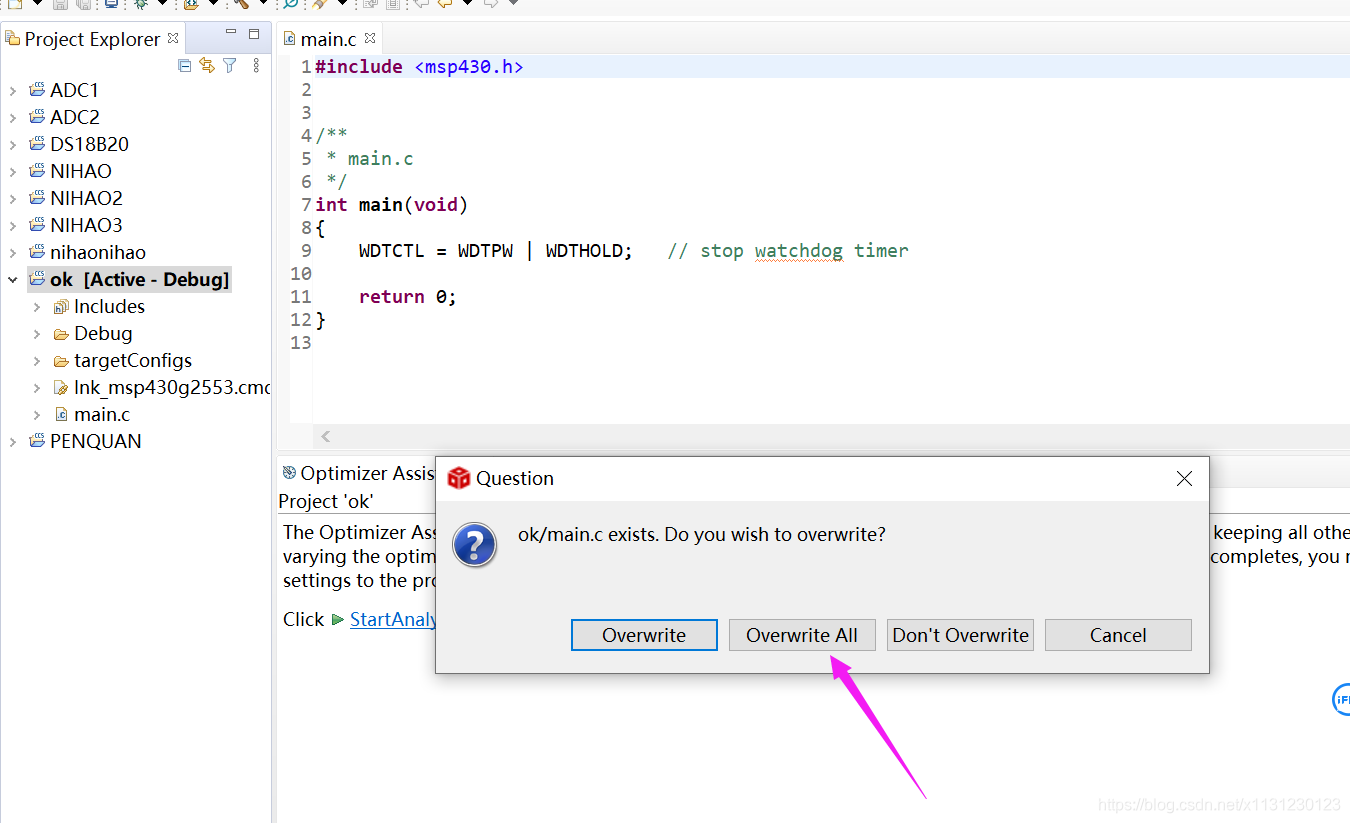Expand the ADC1 project node
Image resolution: width=1350 pixels, height=823 pixels.
12,90
